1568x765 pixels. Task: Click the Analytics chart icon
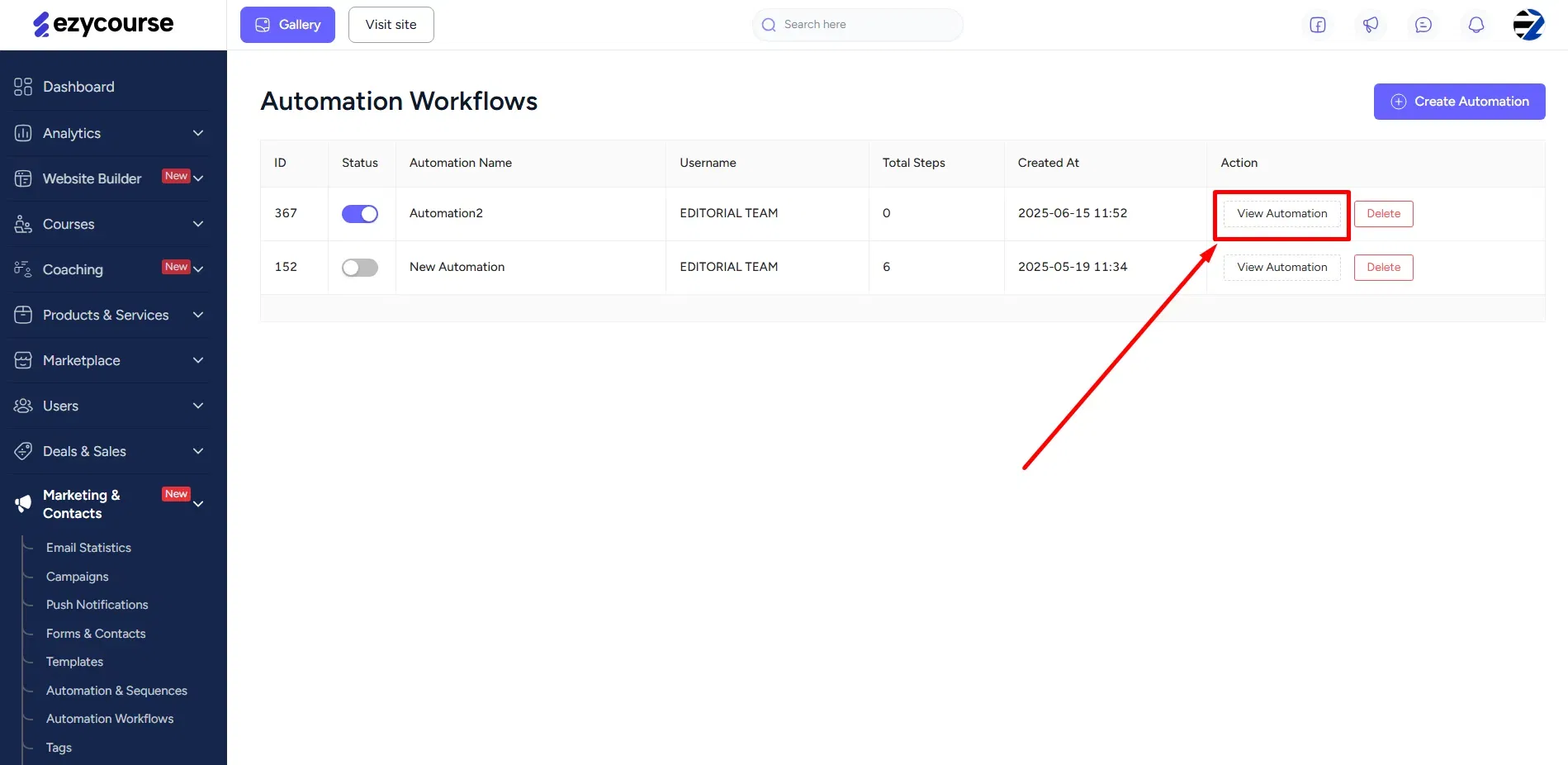pos(23,133)
